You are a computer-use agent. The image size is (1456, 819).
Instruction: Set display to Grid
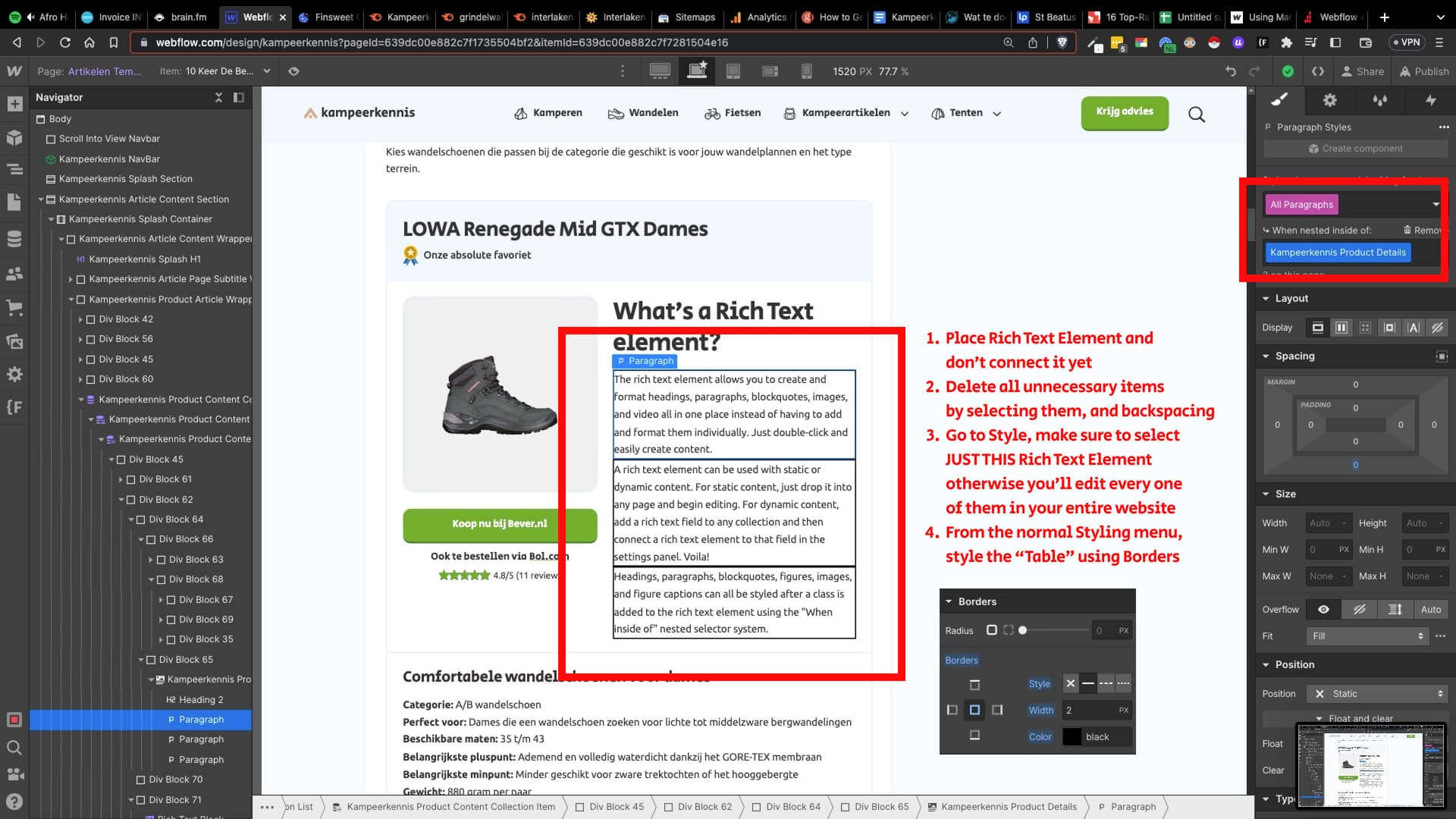click(1365, 328)
